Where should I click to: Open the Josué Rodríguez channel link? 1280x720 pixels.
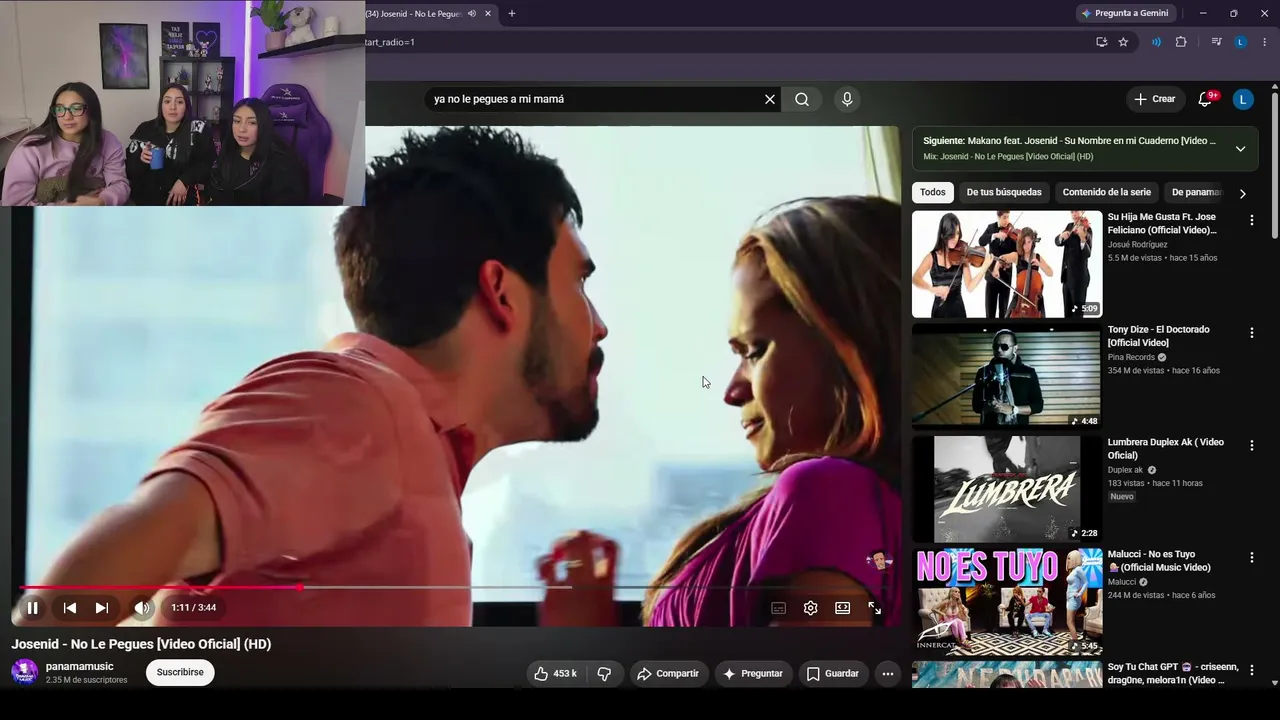[x=1137, y=244]
